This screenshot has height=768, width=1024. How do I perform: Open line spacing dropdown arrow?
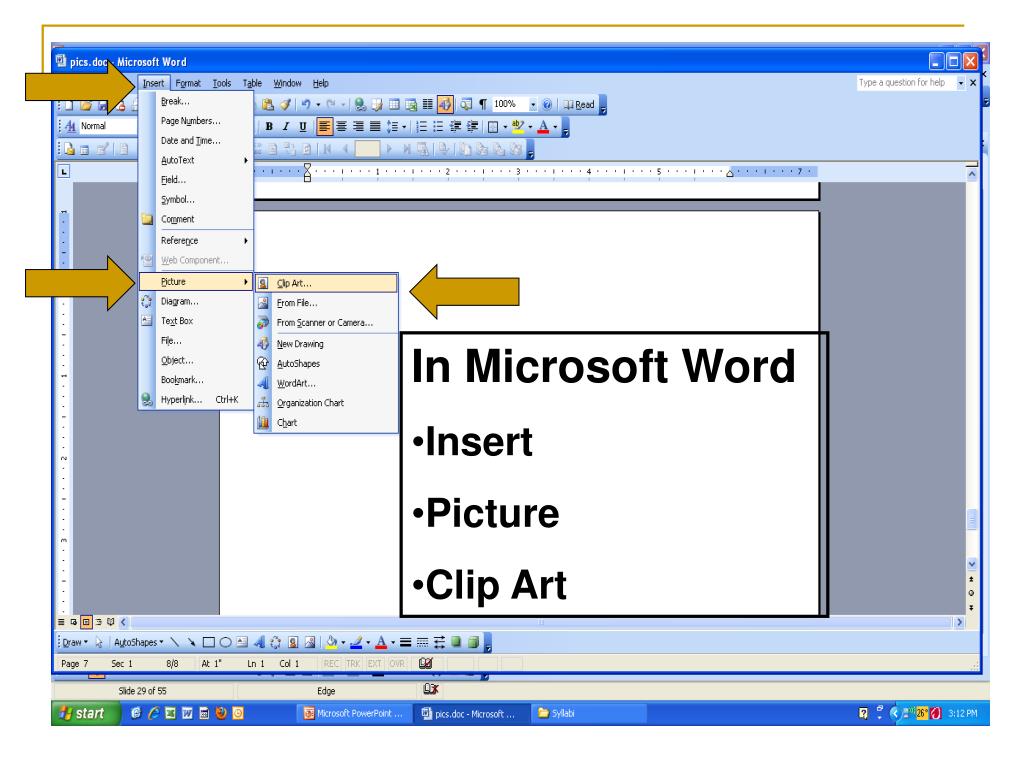click(x=404, y=127)
